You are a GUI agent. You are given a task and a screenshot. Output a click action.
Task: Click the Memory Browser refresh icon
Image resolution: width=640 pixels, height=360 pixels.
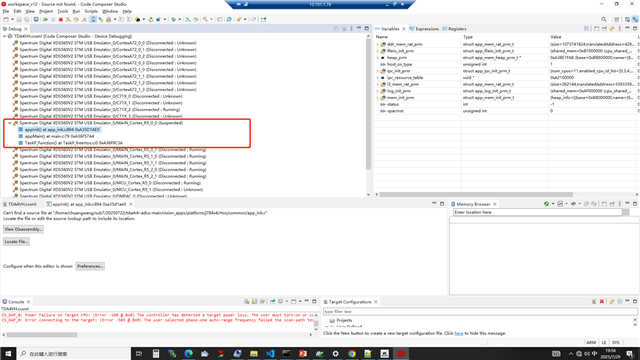pos(546,204)
